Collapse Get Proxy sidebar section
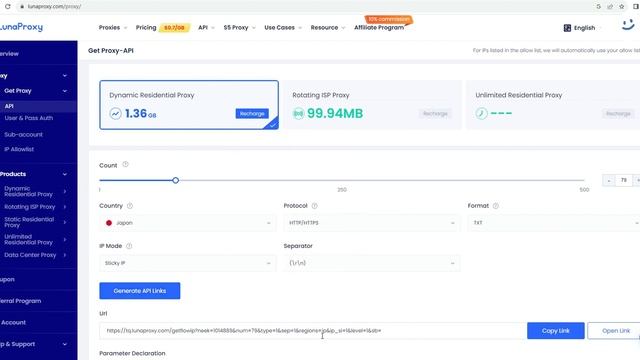The height and width of the screenshot is (360, 640). coord(65,91)
